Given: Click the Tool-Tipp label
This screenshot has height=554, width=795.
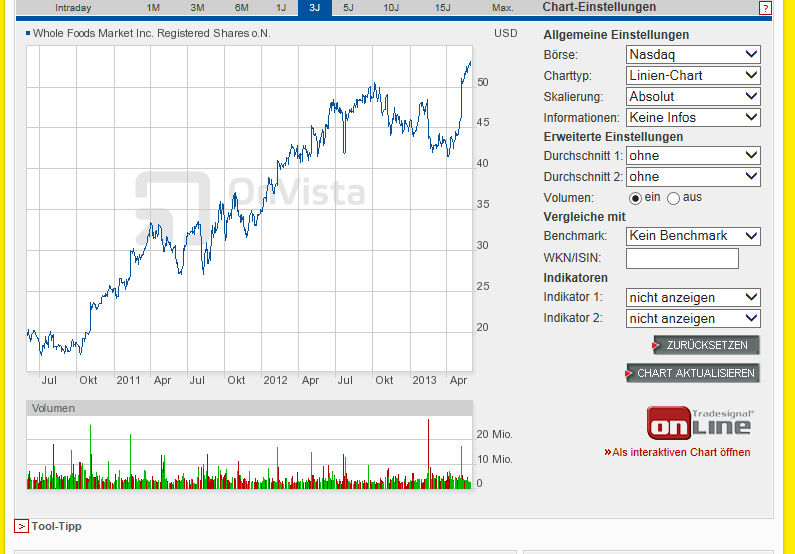Looking at the screenshot, I should click(56, 526).
